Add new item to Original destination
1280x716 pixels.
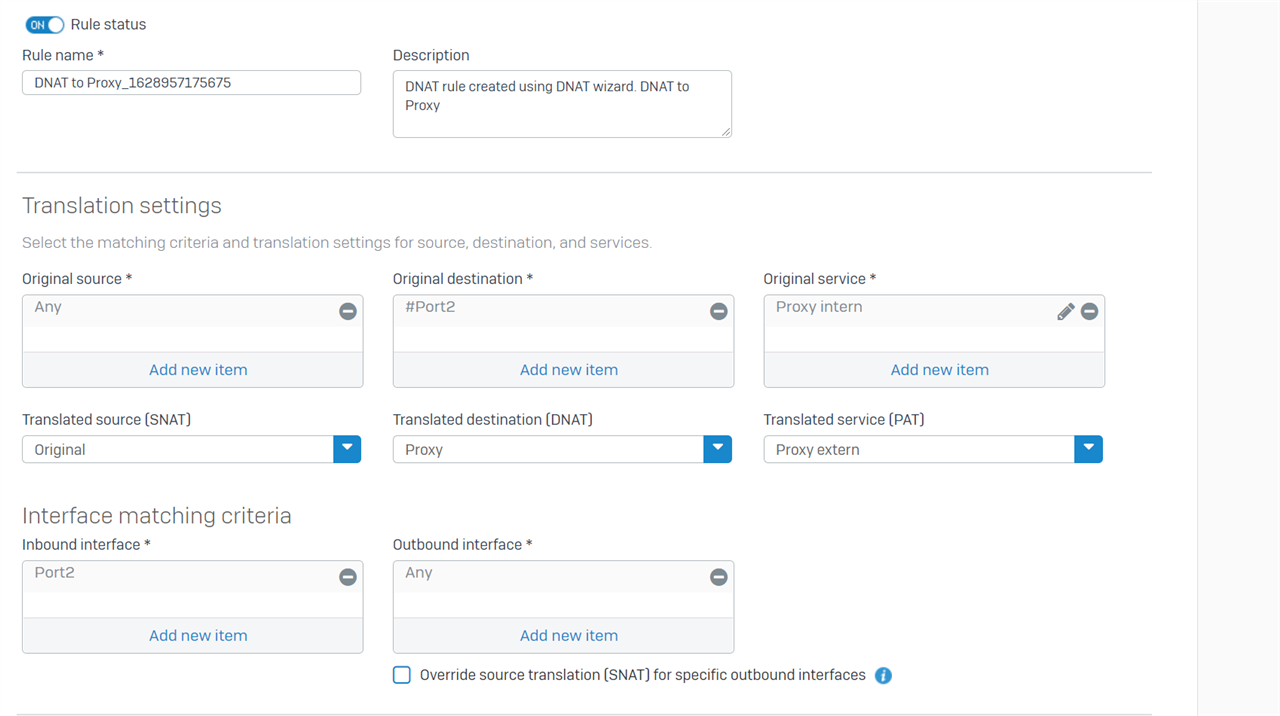click(568, 370)
